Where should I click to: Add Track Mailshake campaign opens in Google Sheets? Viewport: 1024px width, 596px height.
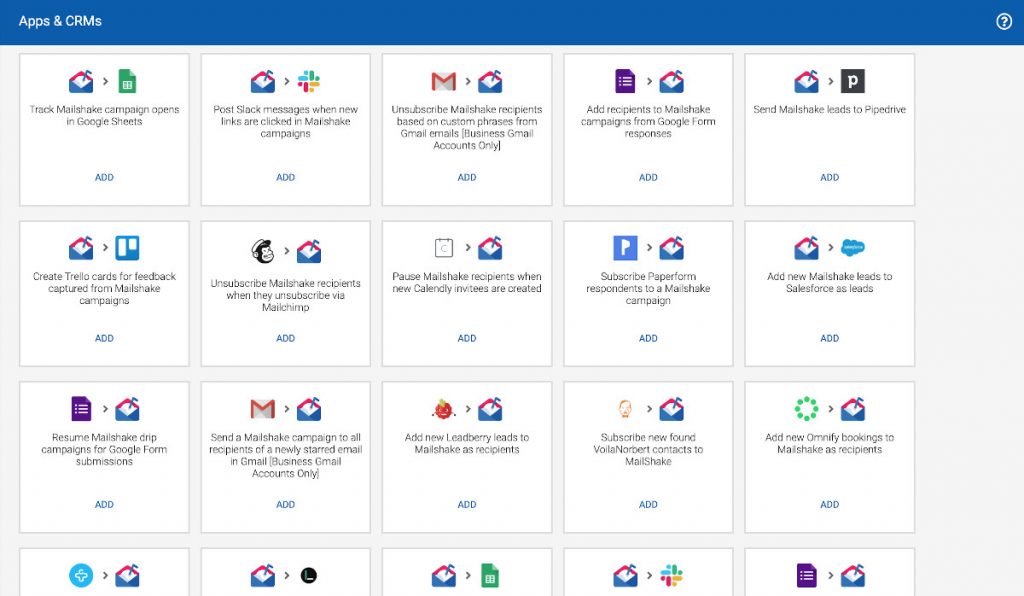pyautogui.click(x=104, y=178)
